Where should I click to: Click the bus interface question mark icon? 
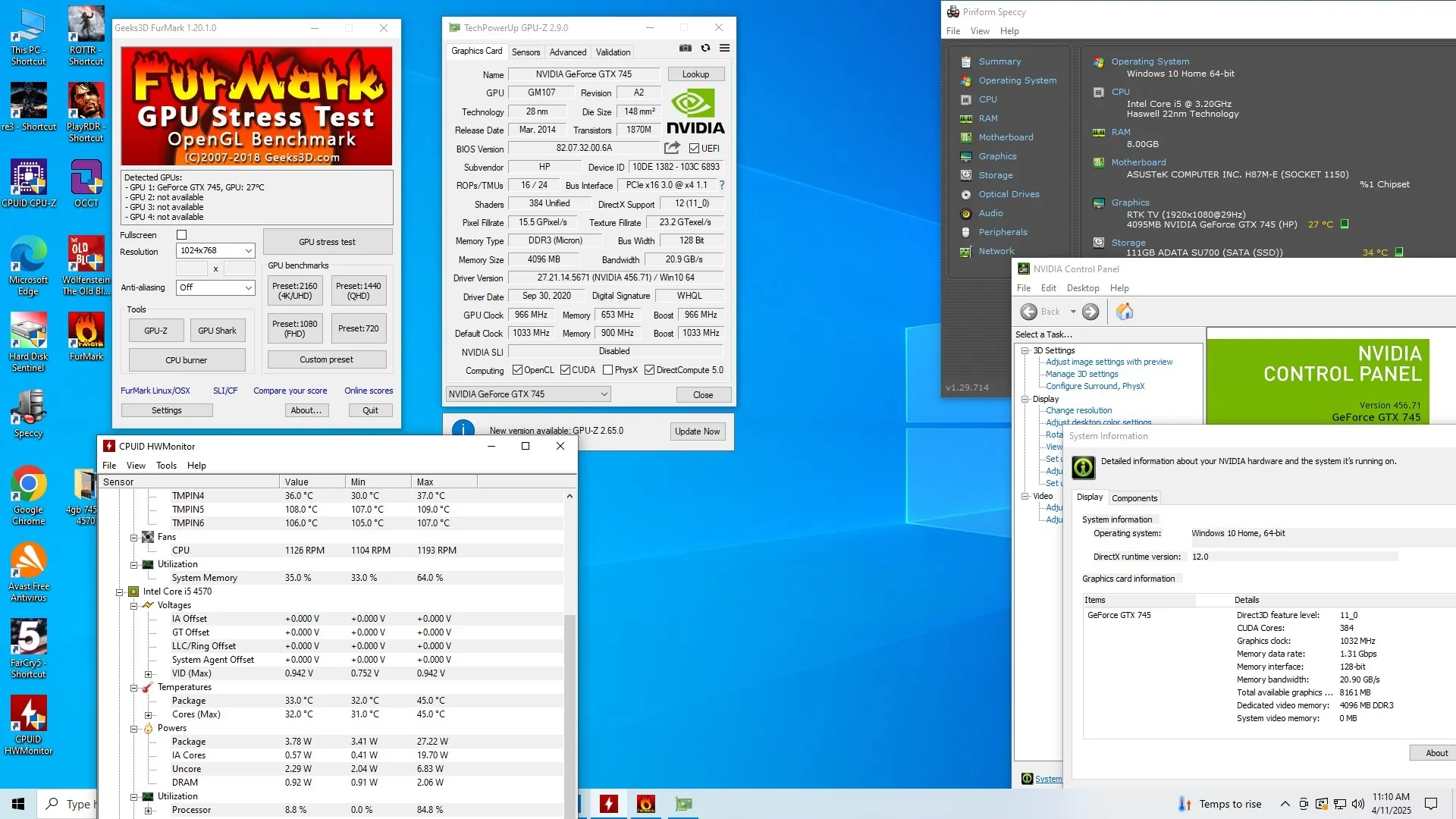click(722, 185)
